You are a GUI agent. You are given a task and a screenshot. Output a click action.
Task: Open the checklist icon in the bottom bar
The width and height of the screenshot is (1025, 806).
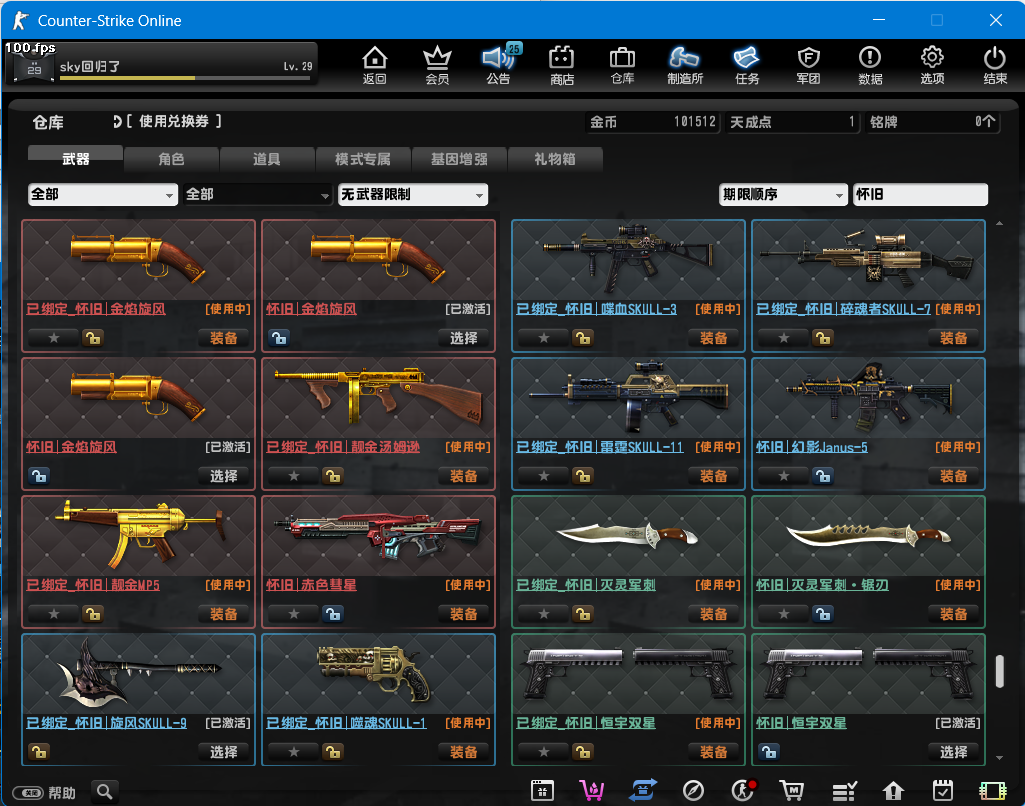tap(844, 790)
